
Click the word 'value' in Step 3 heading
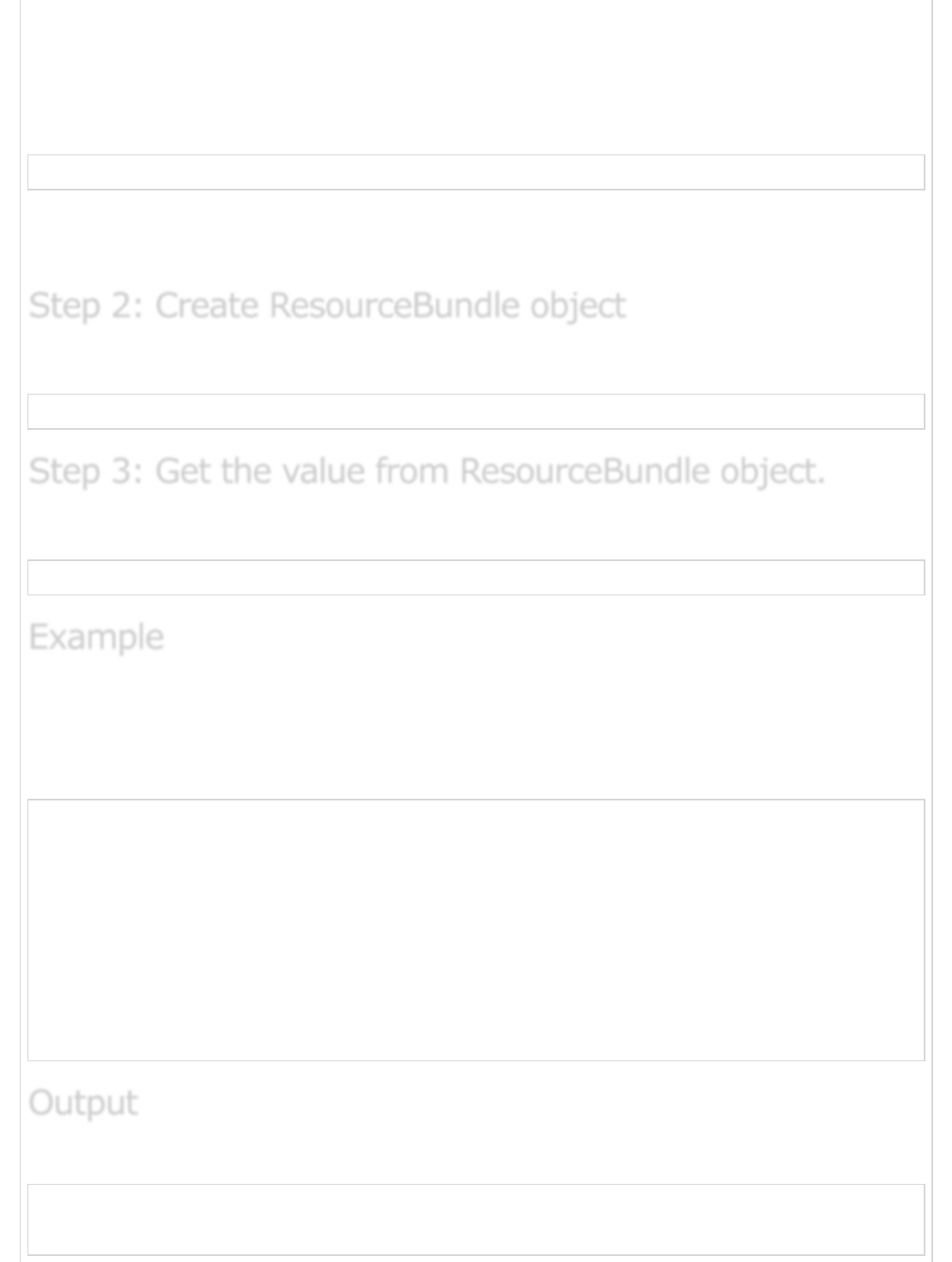(323, 472)
